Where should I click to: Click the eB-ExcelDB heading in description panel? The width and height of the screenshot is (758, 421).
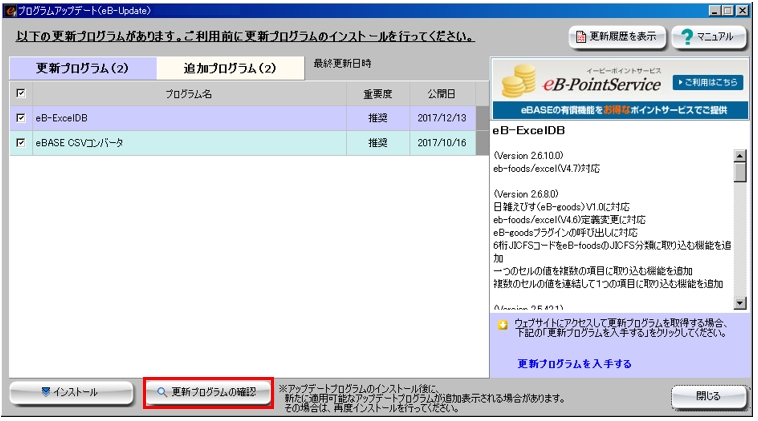coord(529,130)
